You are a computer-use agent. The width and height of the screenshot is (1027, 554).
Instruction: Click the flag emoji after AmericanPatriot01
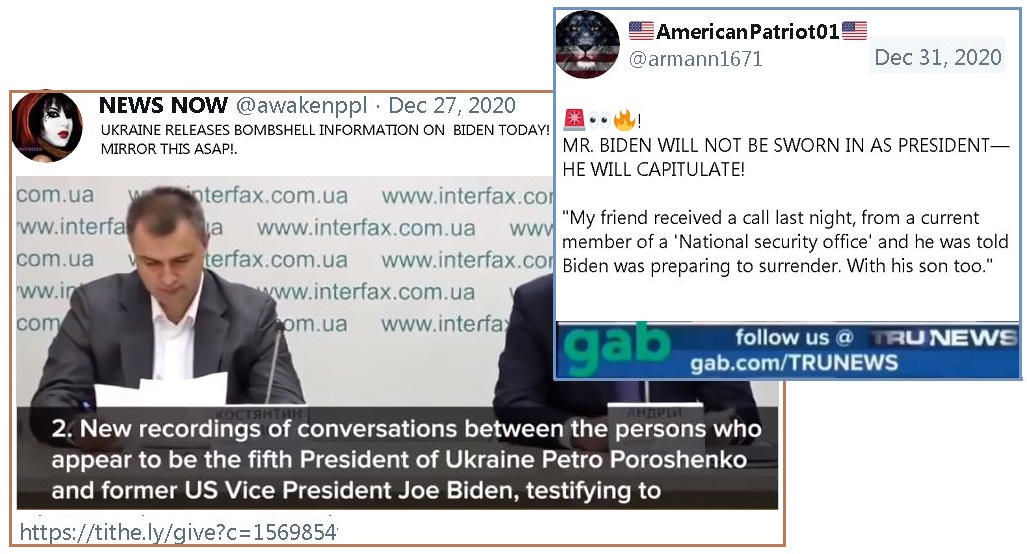854,31
